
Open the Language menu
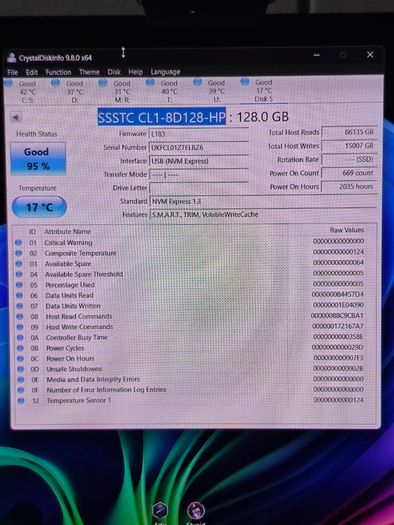(165, 72)
